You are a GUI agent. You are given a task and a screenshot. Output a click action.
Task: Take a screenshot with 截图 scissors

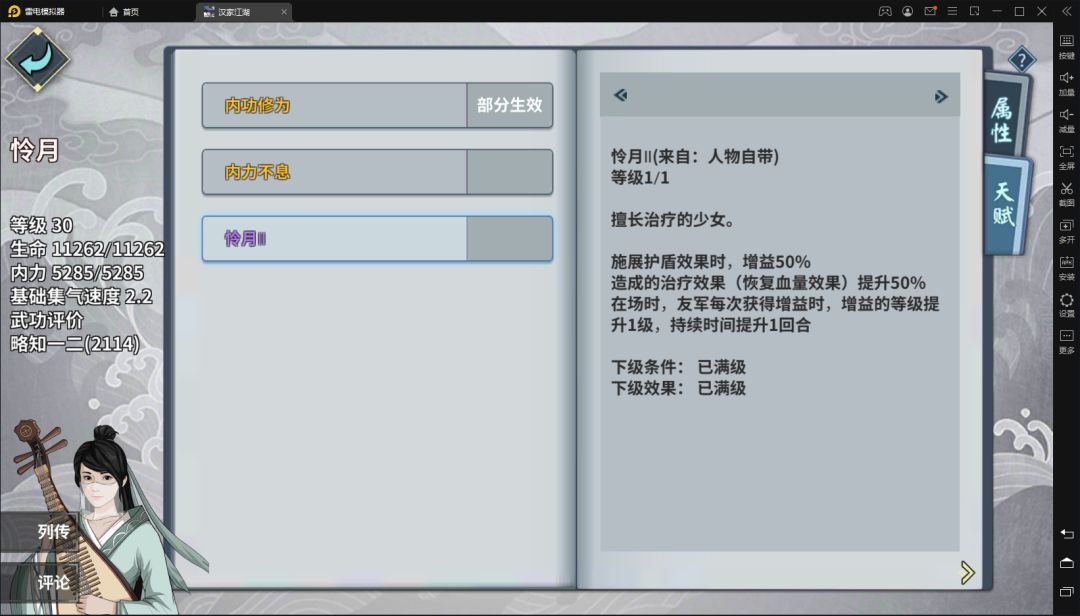1066,194
